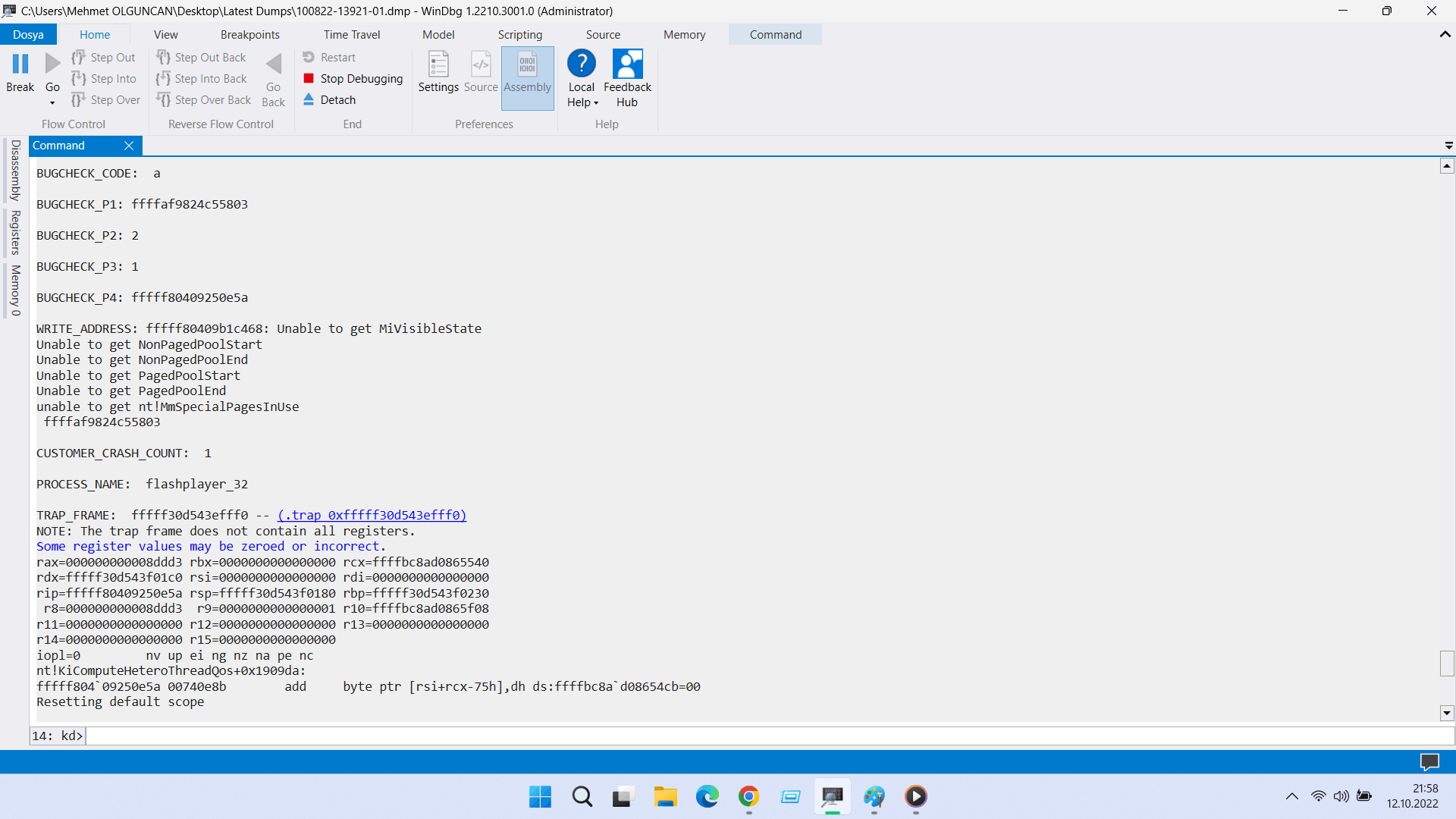The width and height of the screenshot is (1456, 819).
Task: Click the Local Help question icon
Action: pos(582,64)
